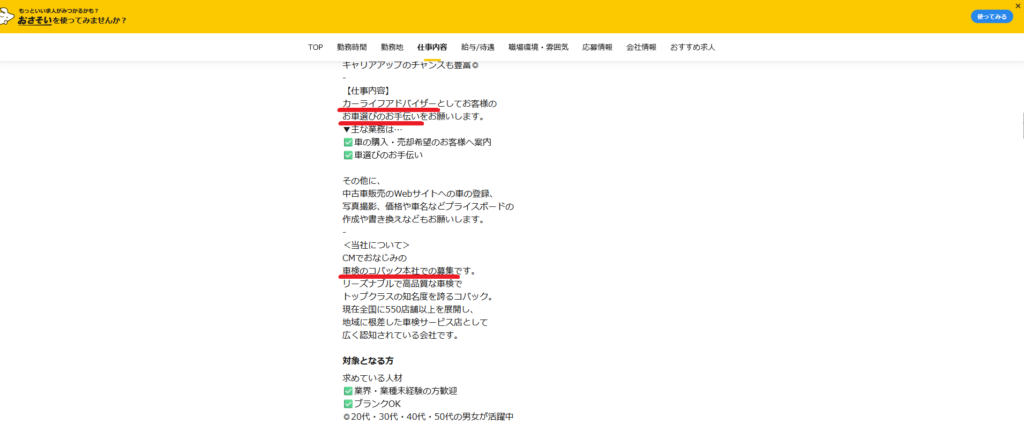
Task: Jump to the 給与/待遇 tab
Action: [x=477, y=47]
